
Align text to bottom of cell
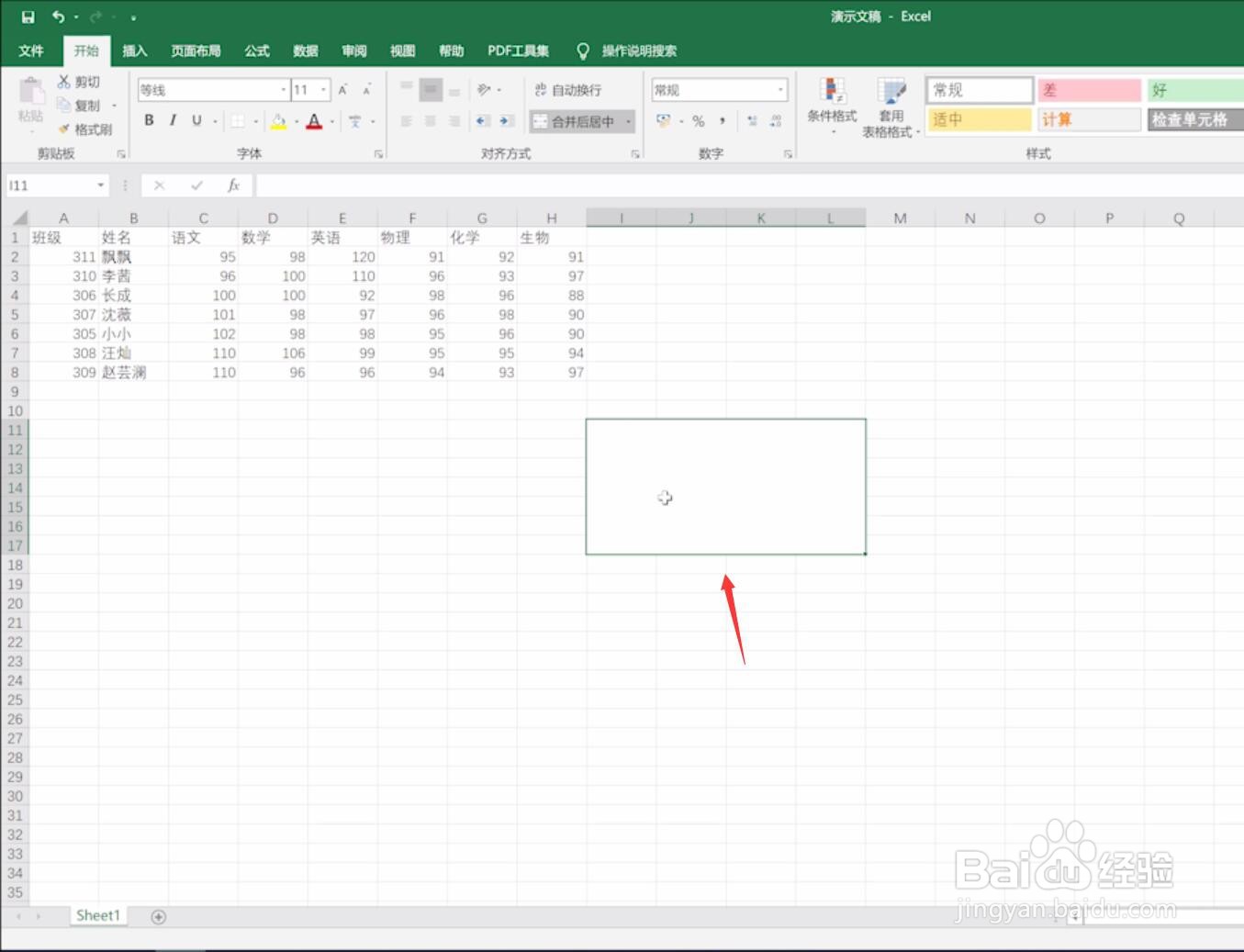pyautogui.click(x=454, y=90)
